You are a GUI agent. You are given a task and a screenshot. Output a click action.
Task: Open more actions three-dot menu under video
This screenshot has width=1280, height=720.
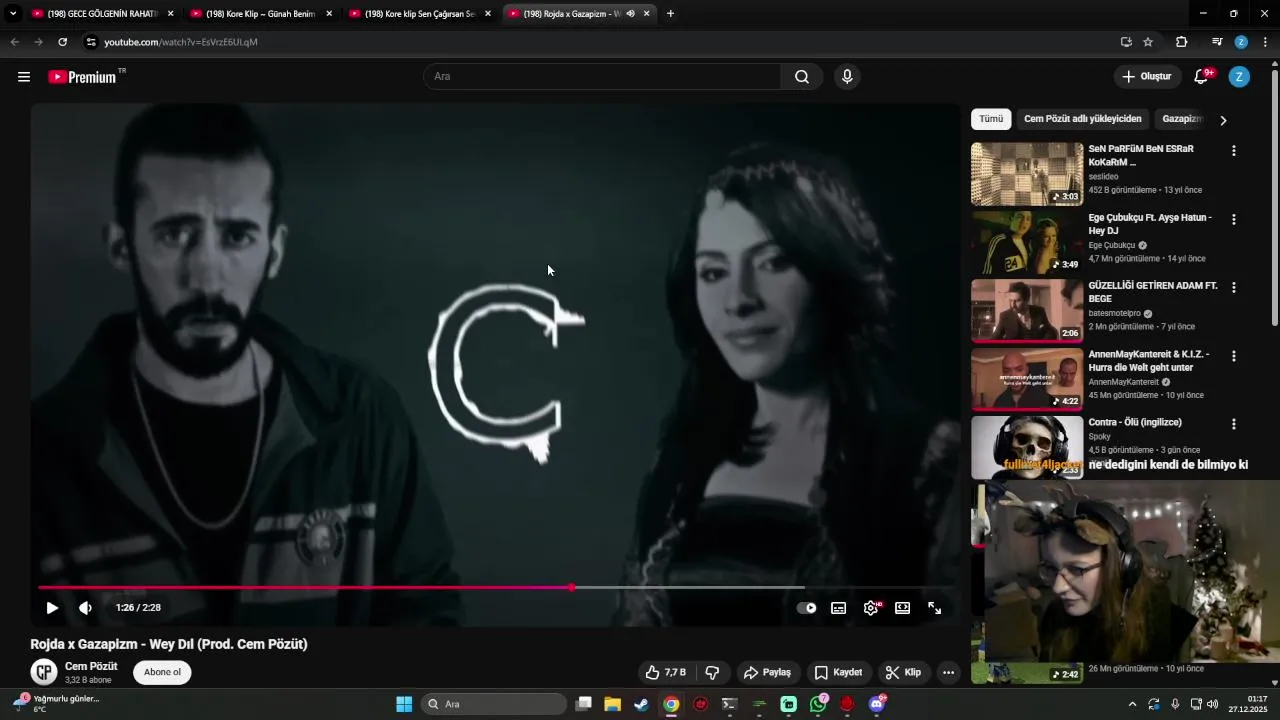[948, 673]
